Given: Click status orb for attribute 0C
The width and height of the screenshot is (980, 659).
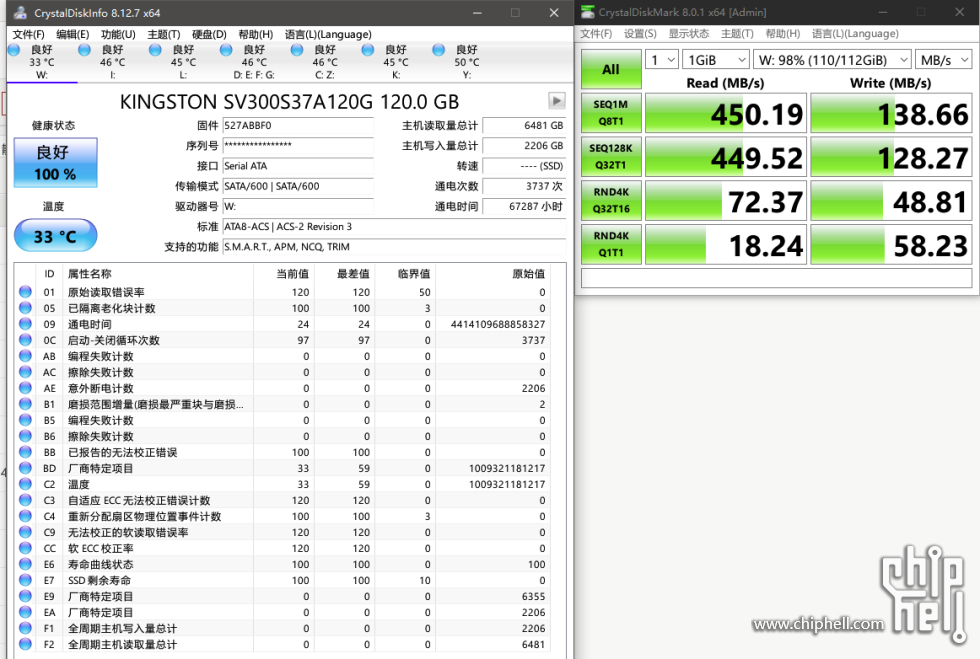Looking at the screenshot, I should (x=25, y=340).
